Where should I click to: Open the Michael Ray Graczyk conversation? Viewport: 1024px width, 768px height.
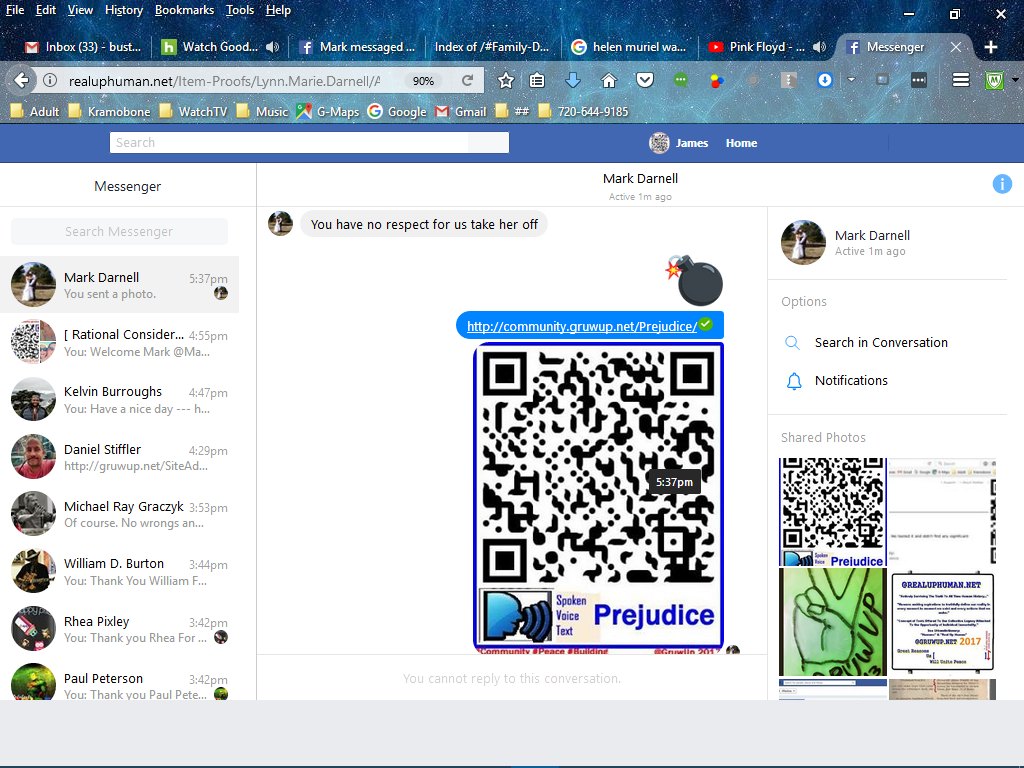pyautogui.click(x=120, y=513)
